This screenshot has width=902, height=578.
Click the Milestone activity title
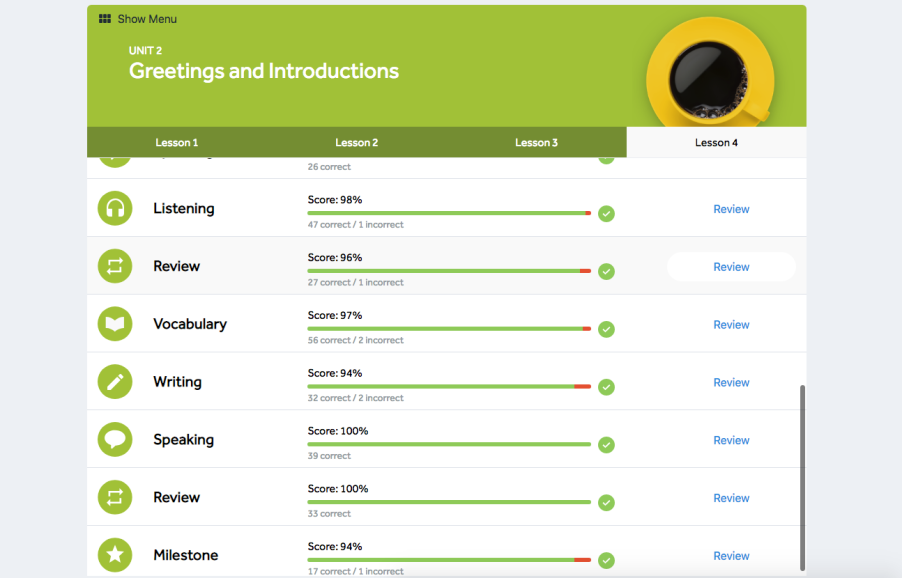[186, 555]
